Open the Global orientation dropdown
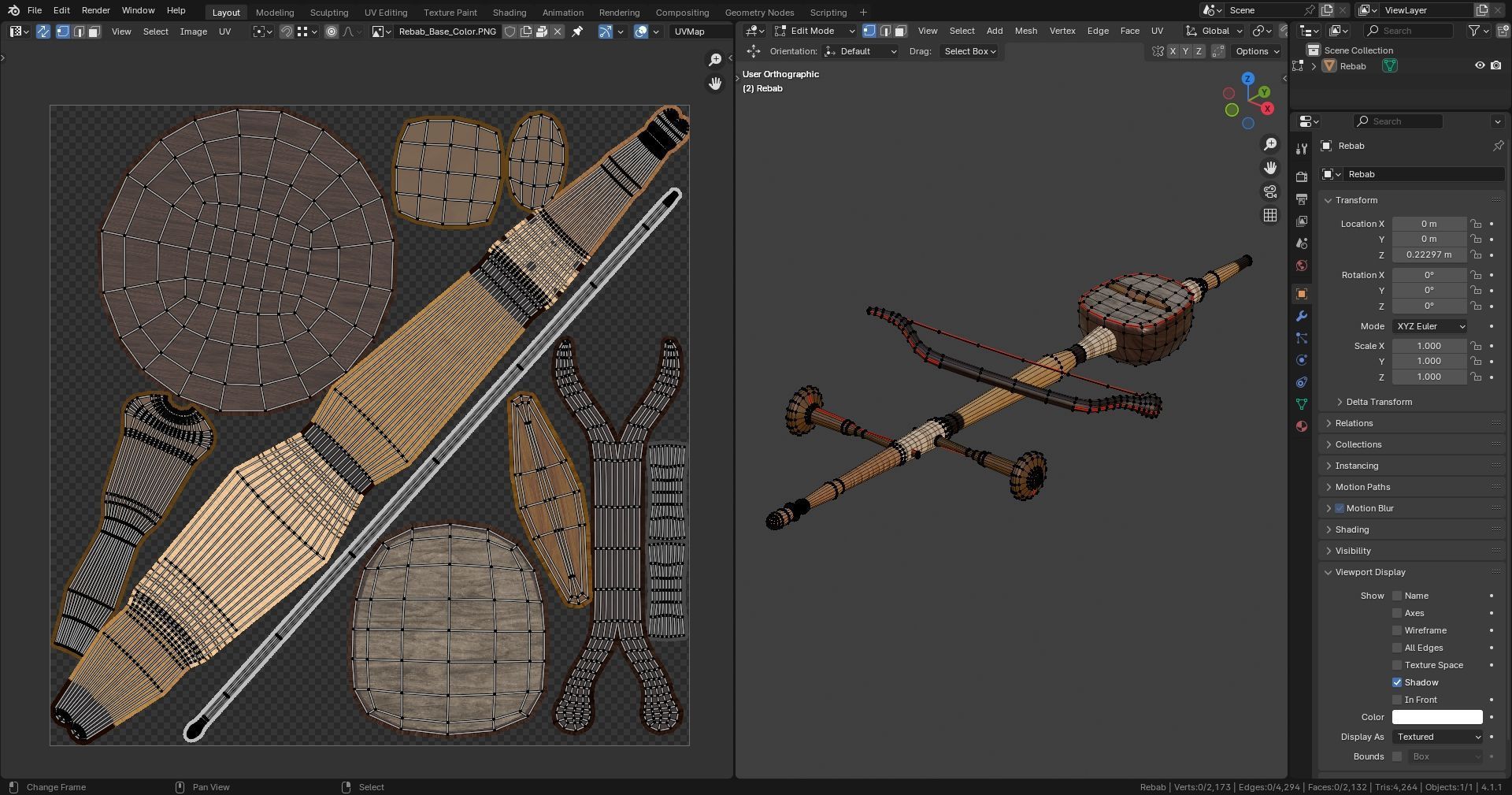 1214,31
